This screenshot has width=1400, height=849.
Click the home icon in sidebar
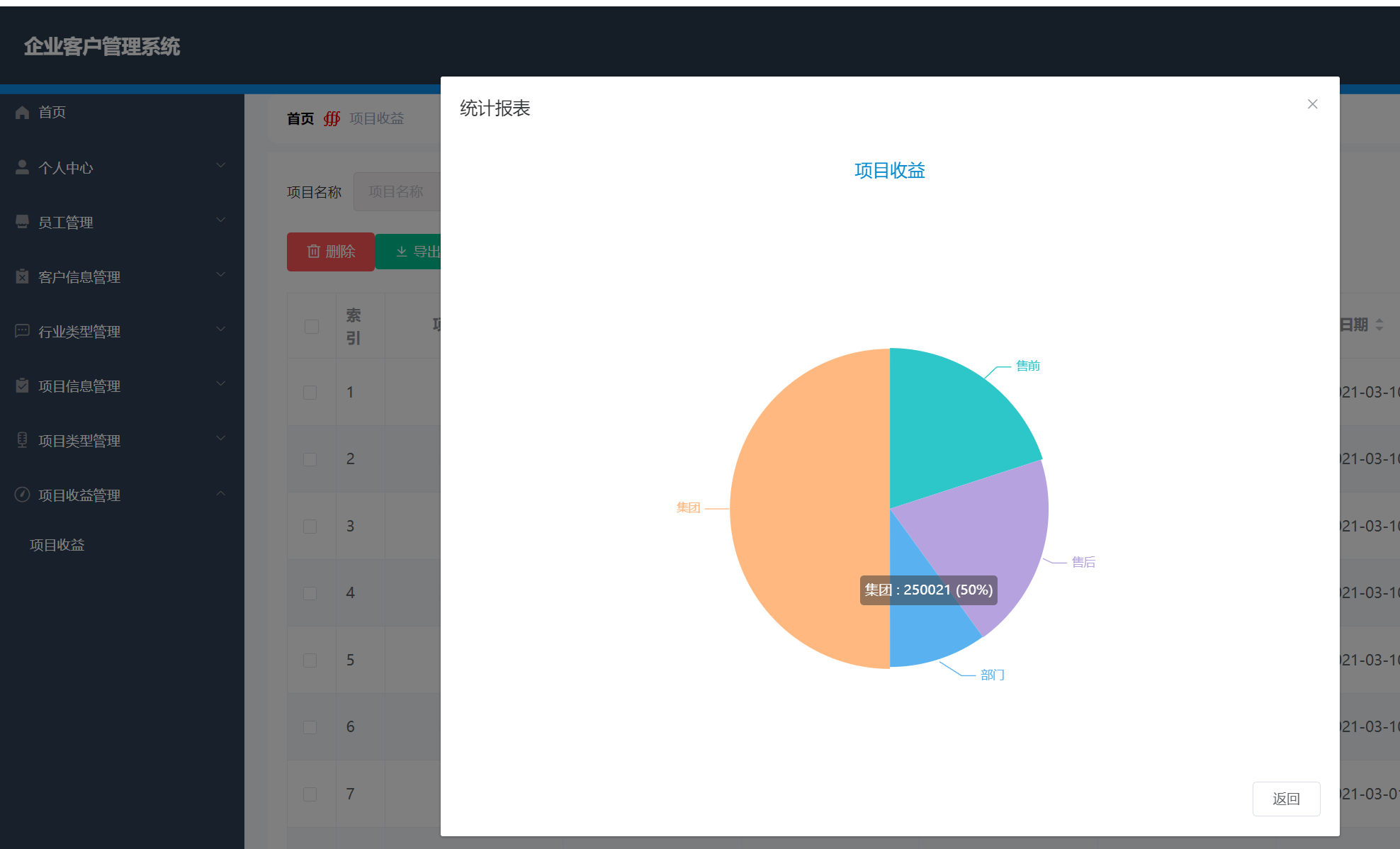pyautogui.click(x=22, y=112)
